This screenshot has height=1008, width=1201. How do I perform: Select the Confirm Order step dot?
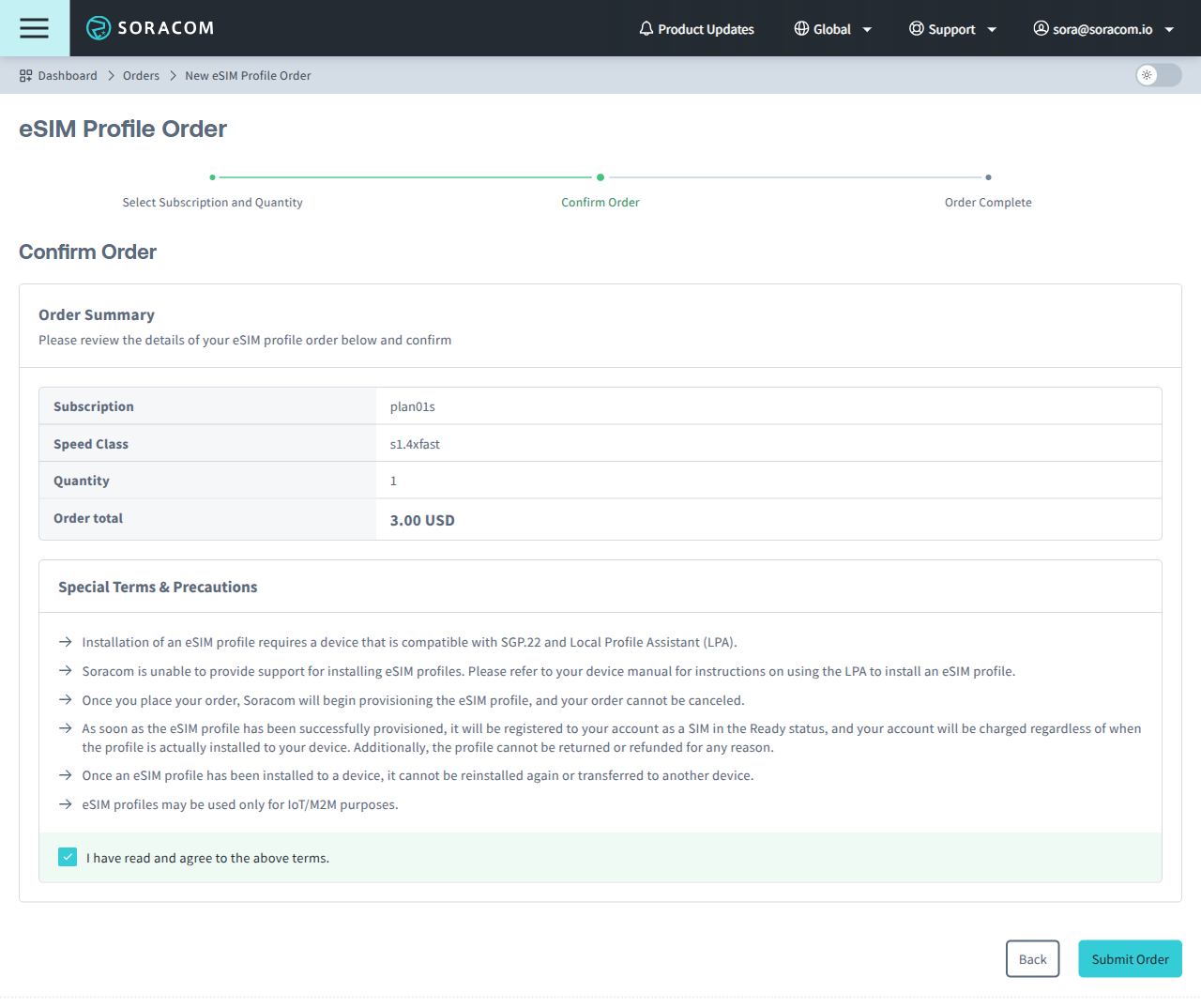click(600, 176)
